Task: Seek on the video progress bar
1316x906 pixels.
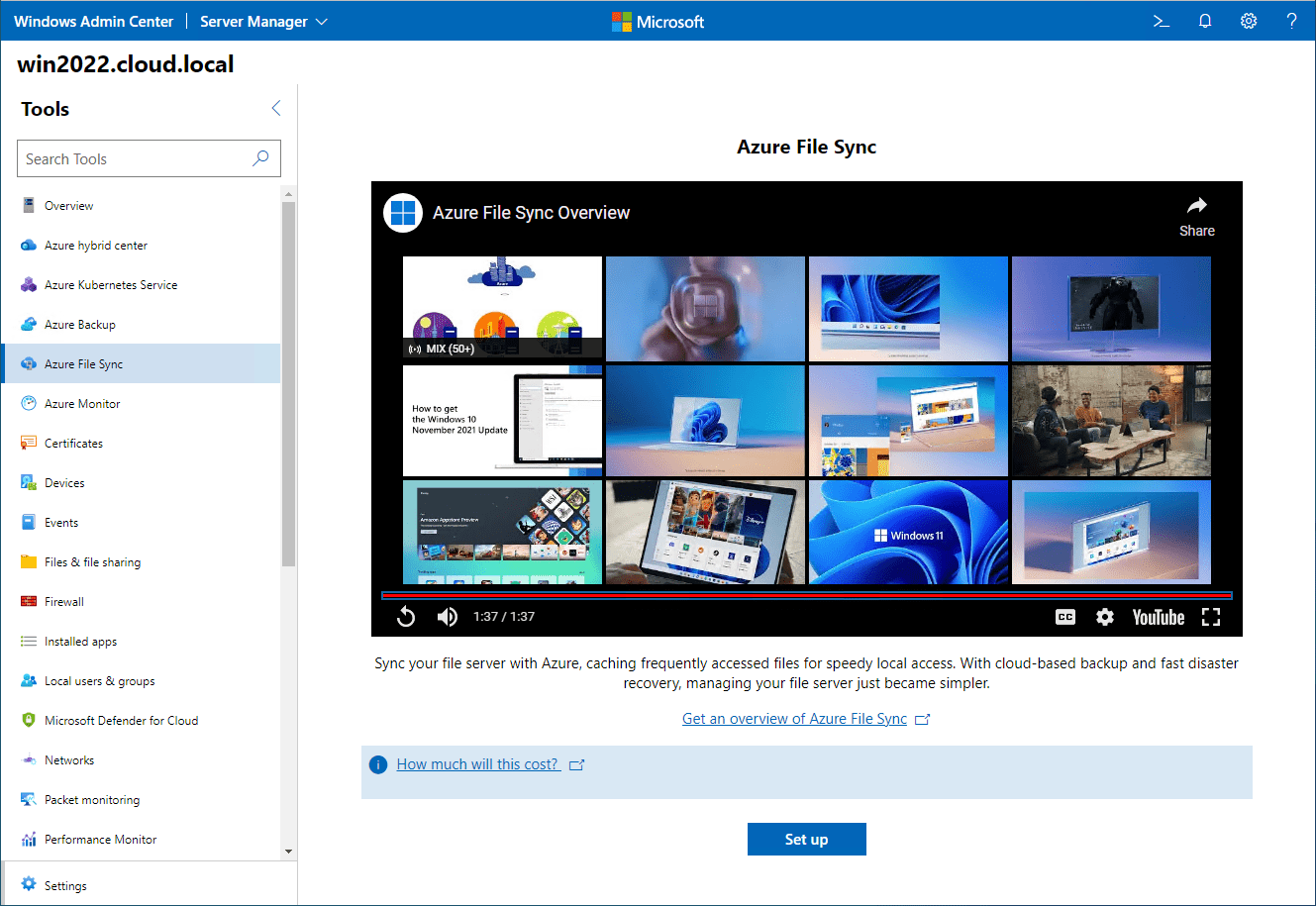Action: (806, 595)
